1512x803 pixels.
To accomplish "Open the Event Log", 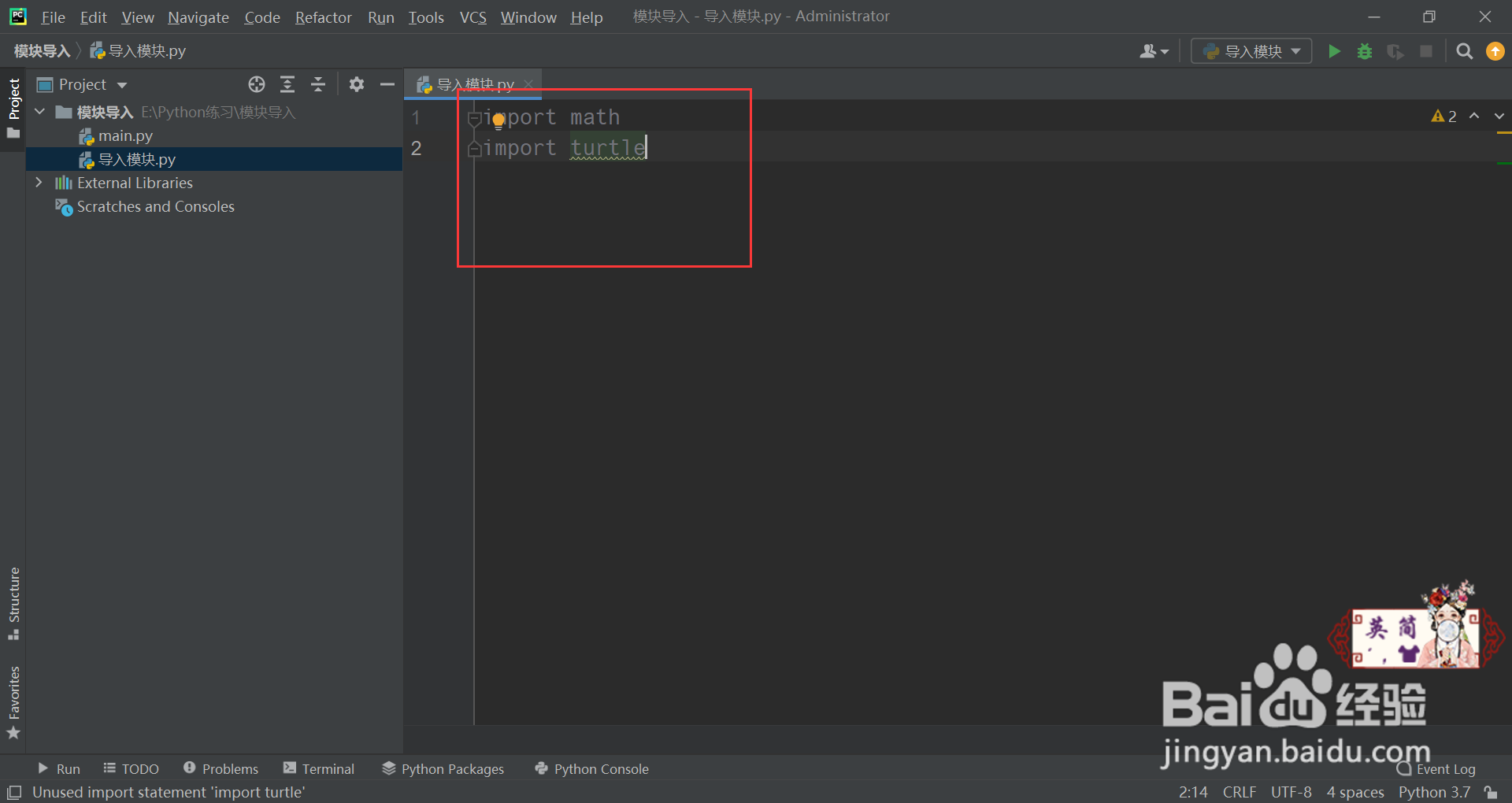I will (1436, 769).
